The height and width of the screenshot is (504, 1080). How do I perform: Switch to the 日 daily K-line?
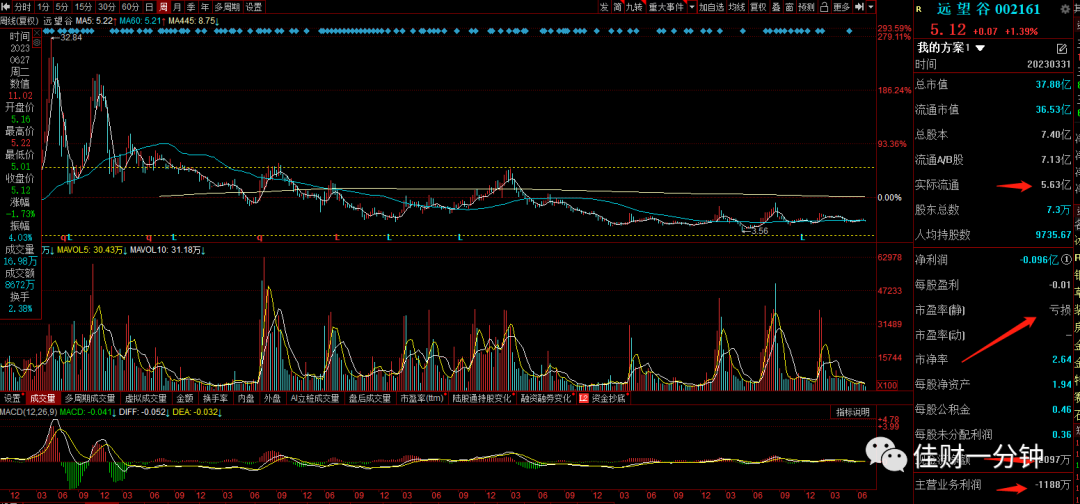[x=149, y=7]
